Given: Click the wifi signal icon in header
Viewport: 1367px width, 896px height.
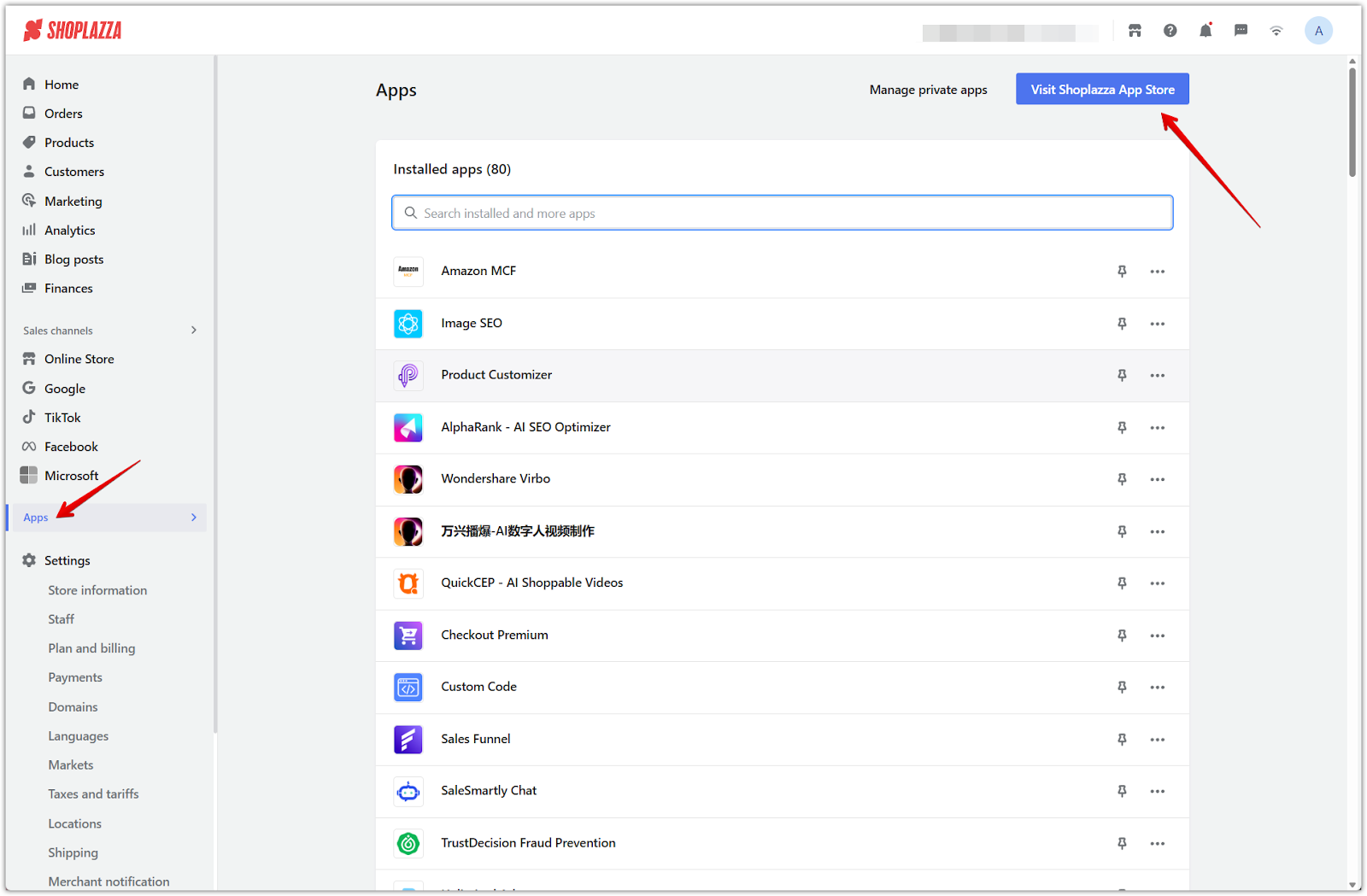Looking at the screenshot, I should click(x=1276, y=31).
